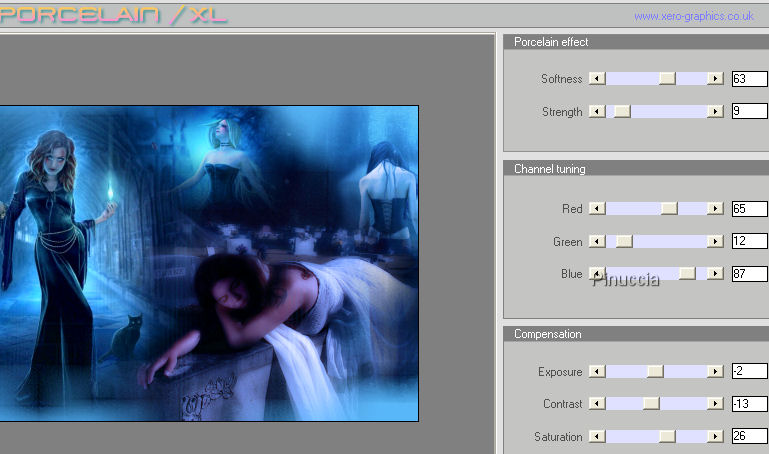The width and height of the screenshot is (769, 454).
Task: Open www.xero-graphics.co.uk link
Action: (693, 16)
